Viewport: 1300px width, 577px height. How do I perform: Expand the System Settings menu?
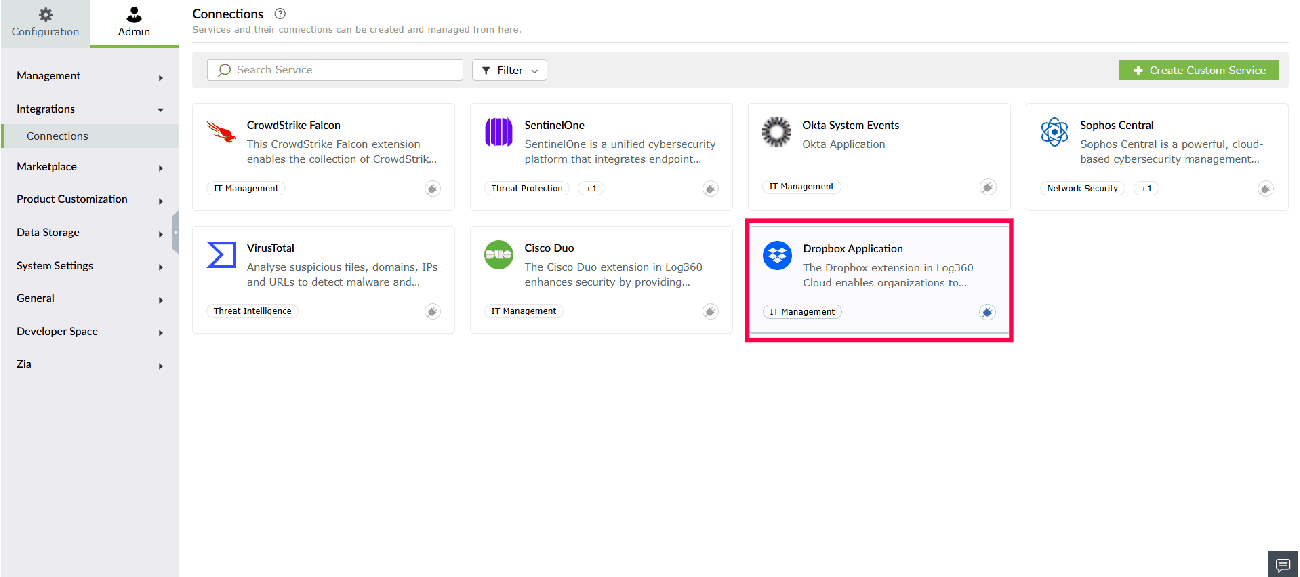[x=89, y=266]
